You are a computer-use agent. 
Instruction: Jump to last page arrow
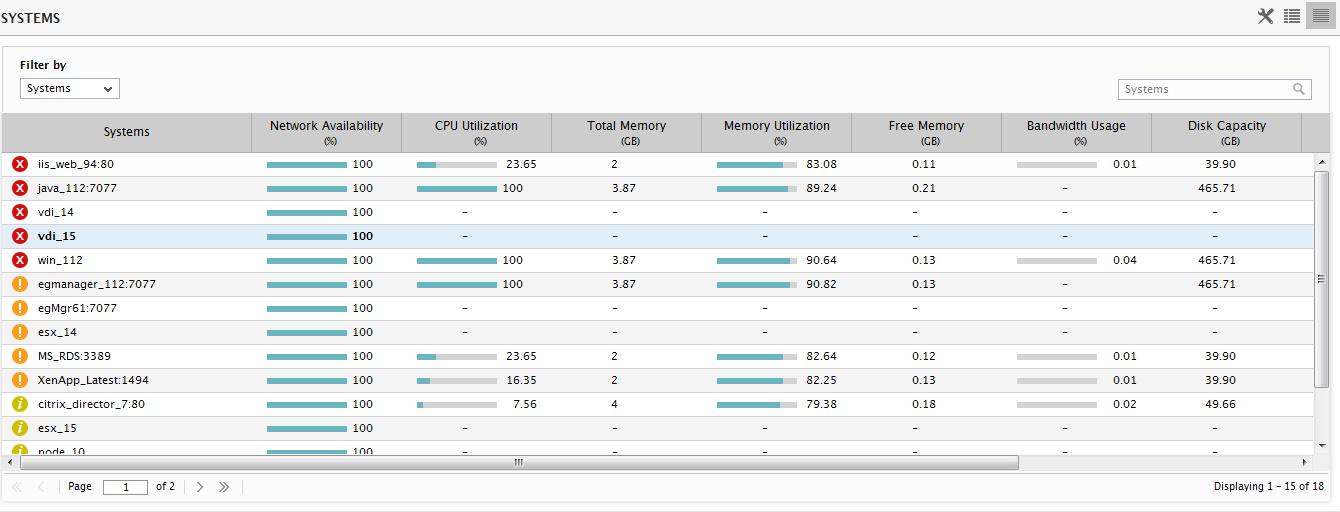click(x=224, y=487)
